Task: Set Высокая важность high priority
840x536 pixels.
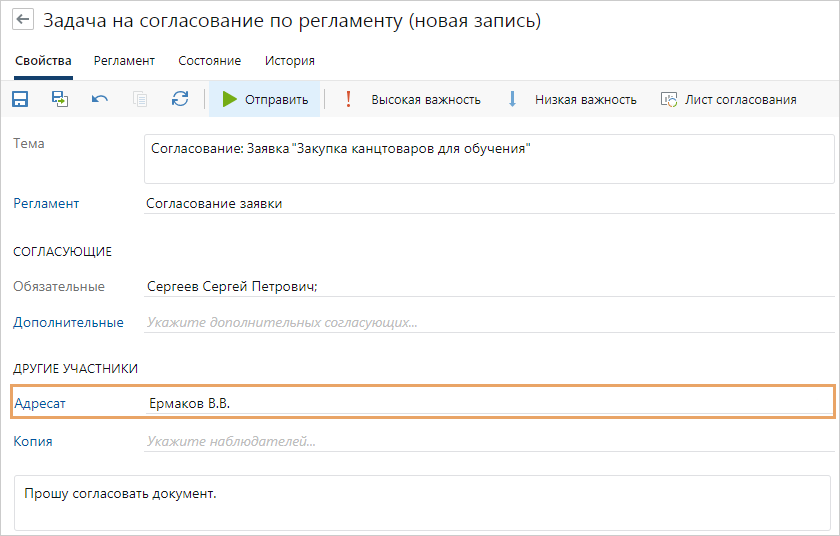Action: pos(412,99)
